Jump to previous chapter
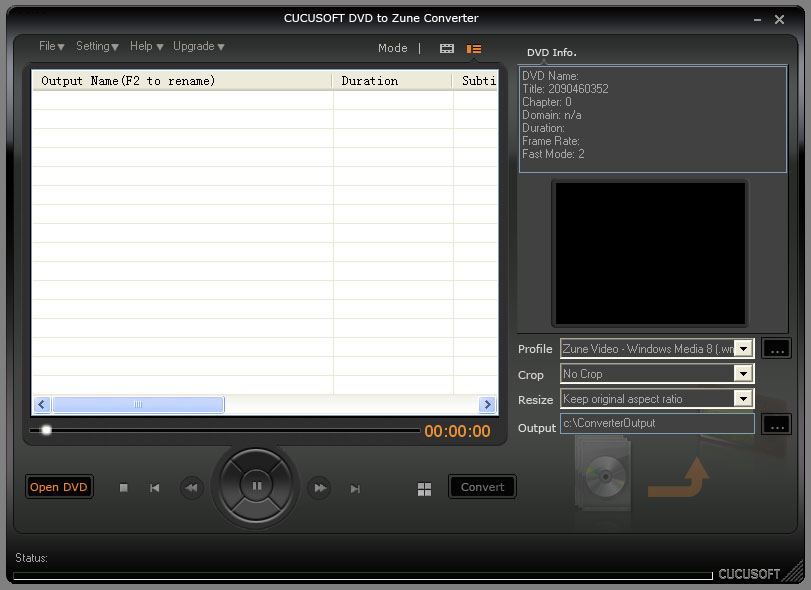 154,488
